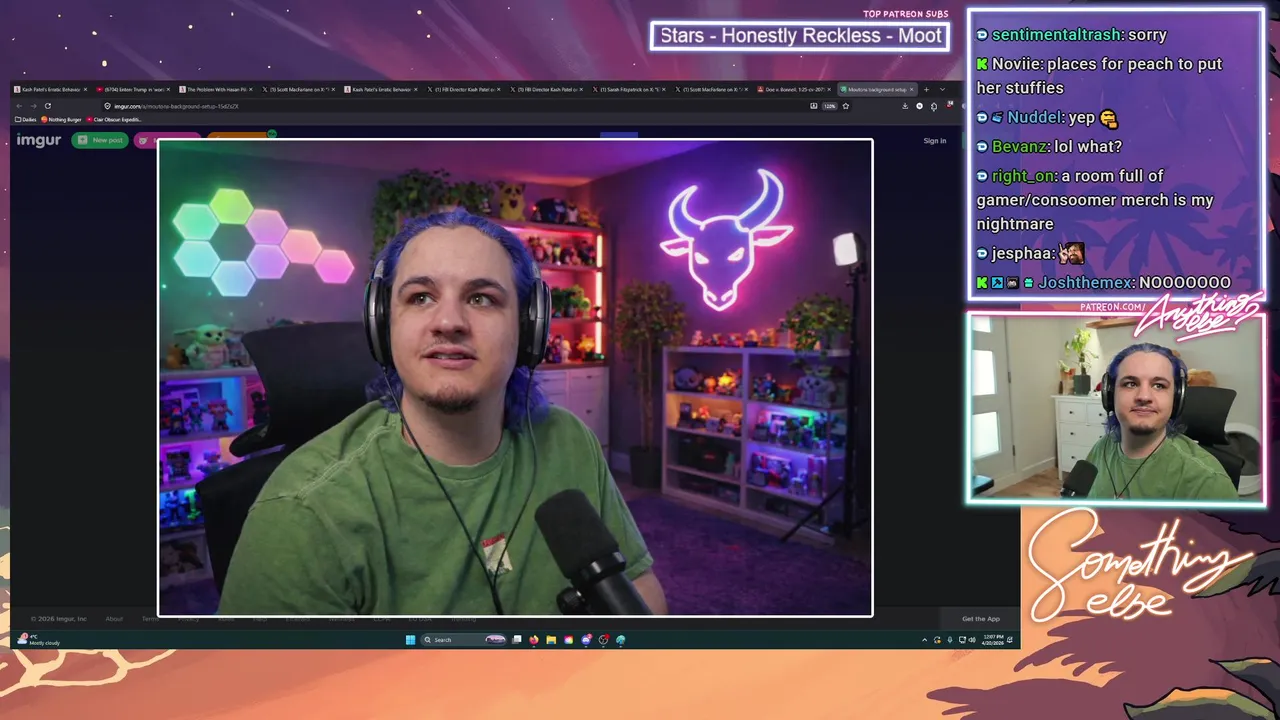
Task: Show hidden system tray icons chevron
Action: pyautogui.click(x=925, y=640)
